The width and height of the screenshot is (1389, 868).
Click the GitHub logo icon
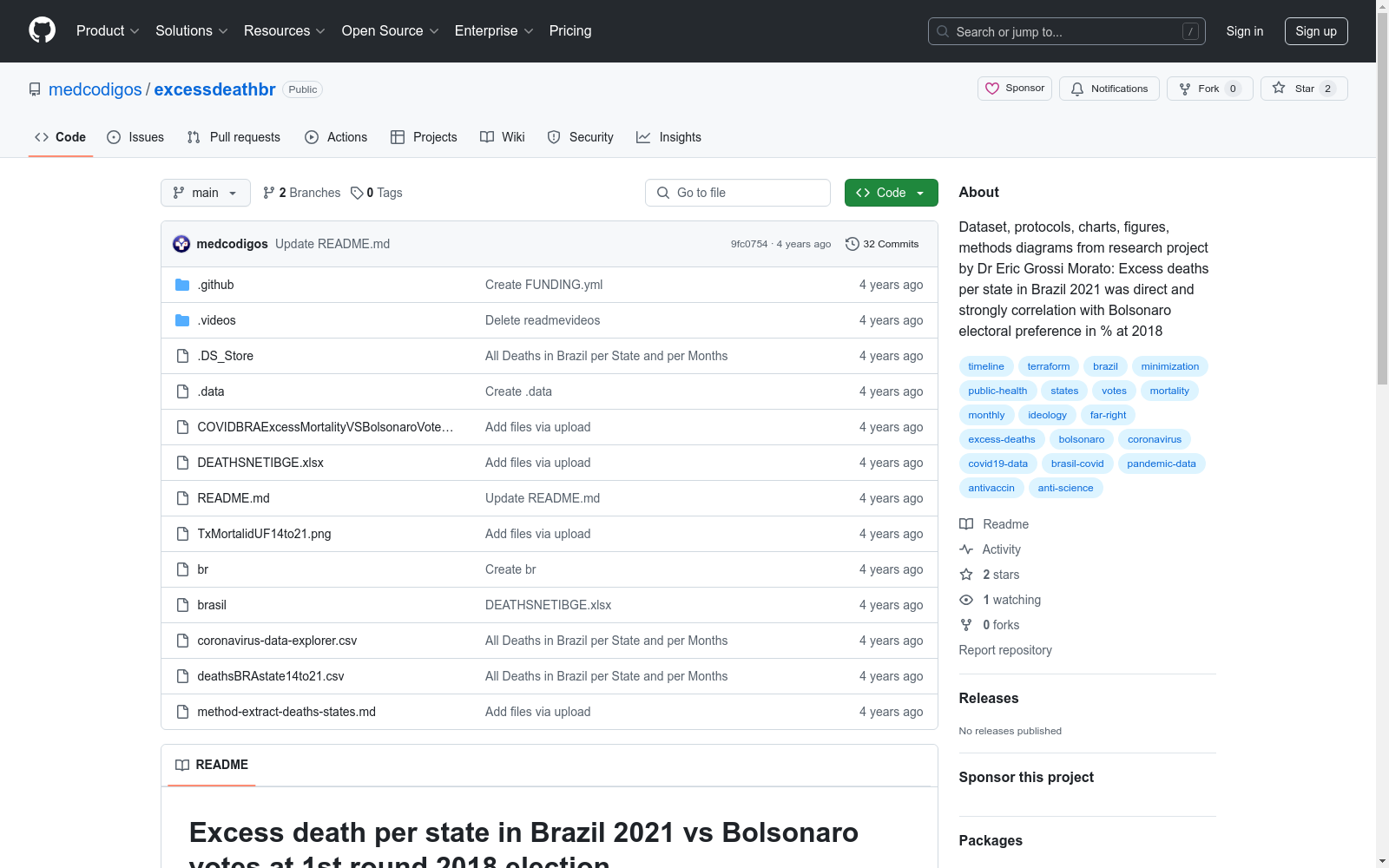click(42, 30)
